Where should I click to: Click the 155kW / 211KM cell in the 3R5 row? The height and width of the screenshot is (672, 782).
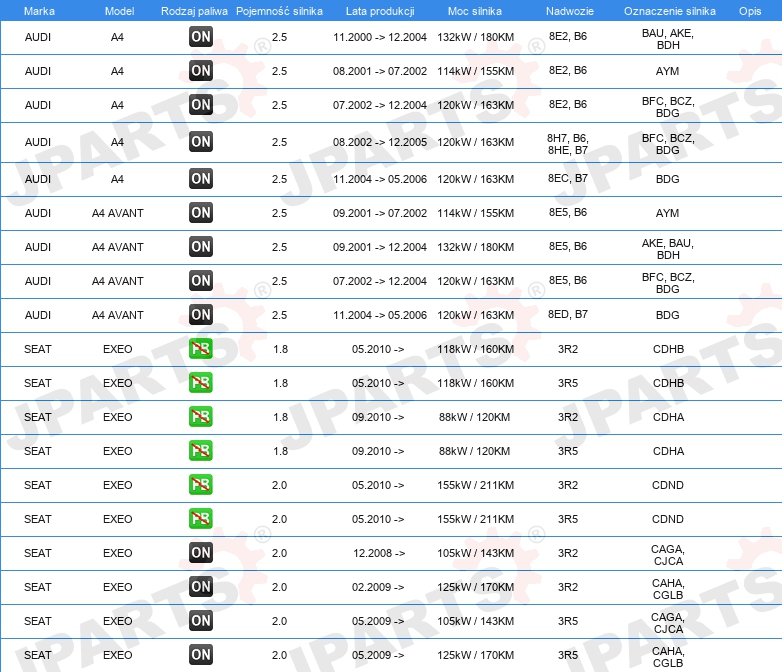tap(475, 519)
